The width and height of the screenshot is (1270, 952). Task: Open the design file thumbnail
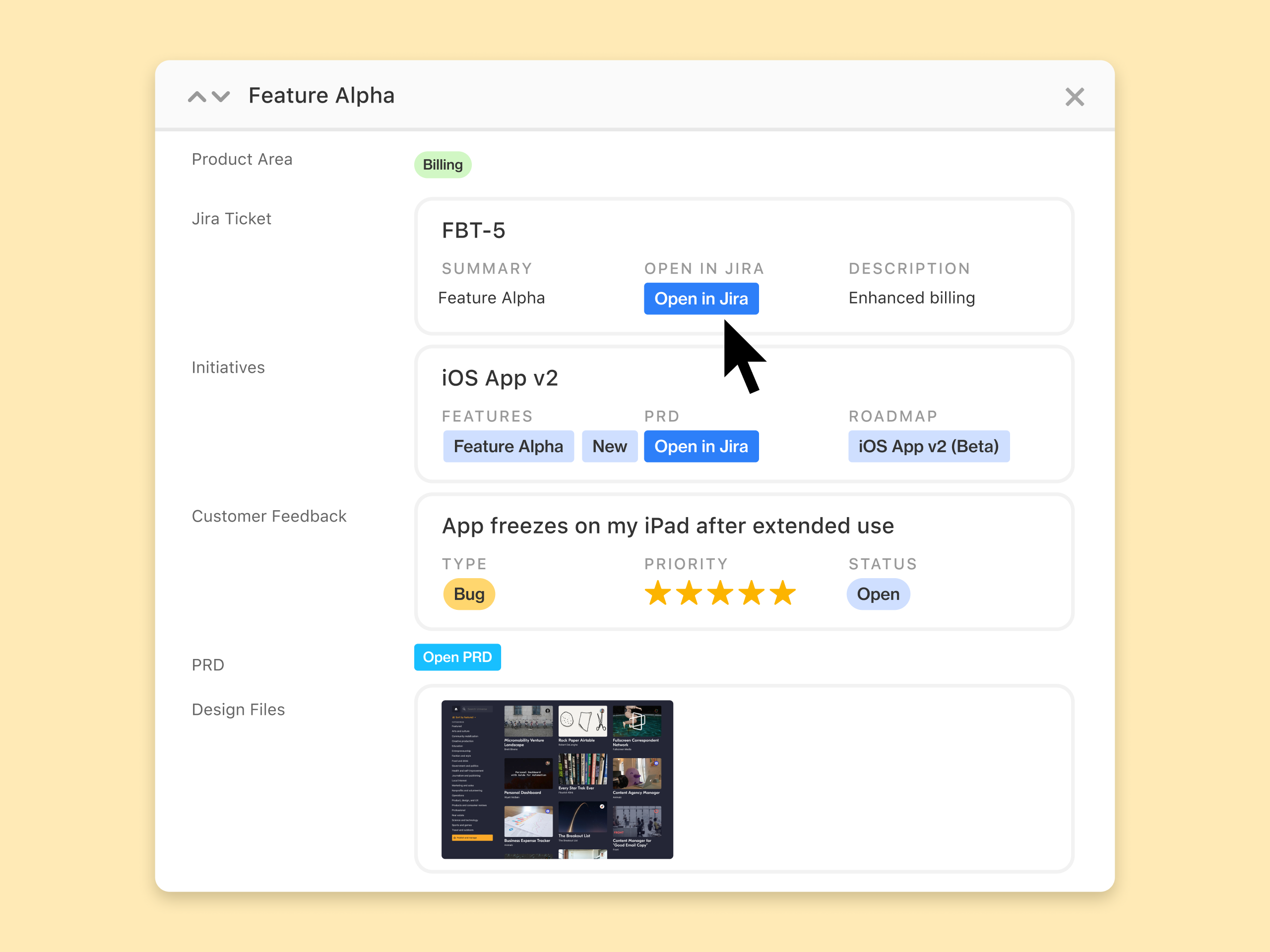[x=557, y=779]
